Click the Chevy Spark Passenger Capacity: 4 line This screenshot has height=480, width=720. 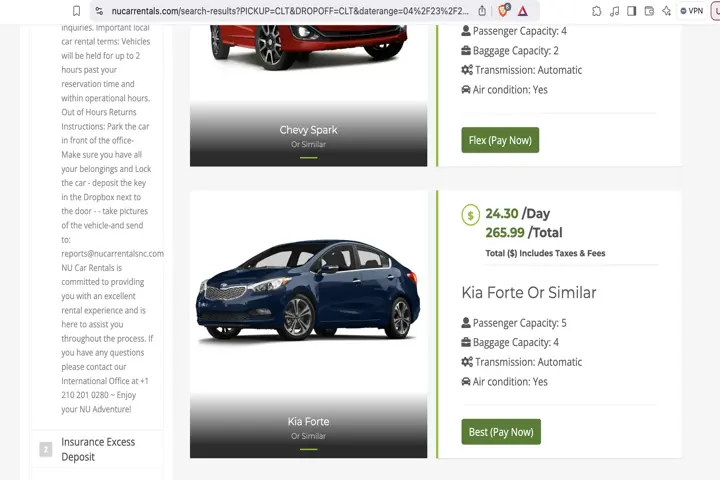pyautogui.click(x=514, y=31)
